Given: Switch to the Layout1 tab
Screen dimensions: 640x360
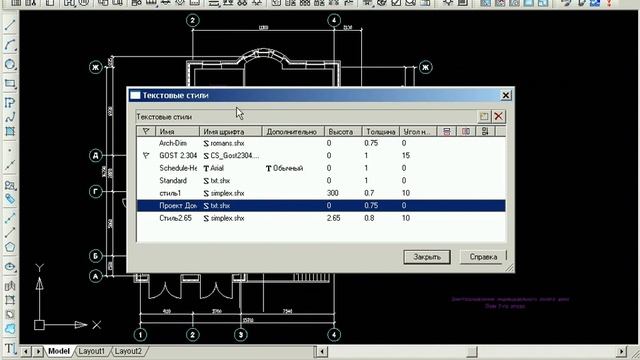Looking at the screenshot, I should tap(91, 351).
